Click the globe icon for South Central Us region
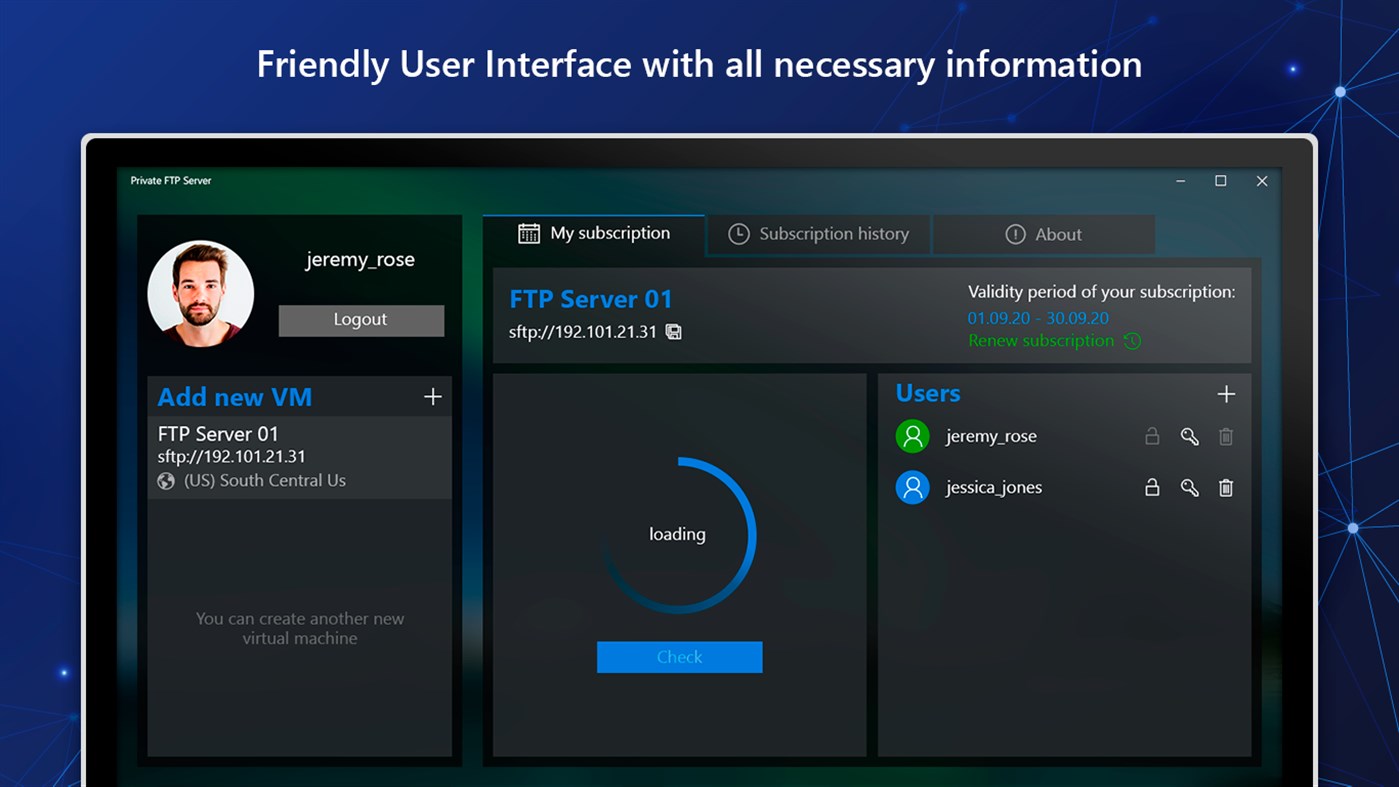Viewport: 1399px width, 787px height. click(165, 480)
